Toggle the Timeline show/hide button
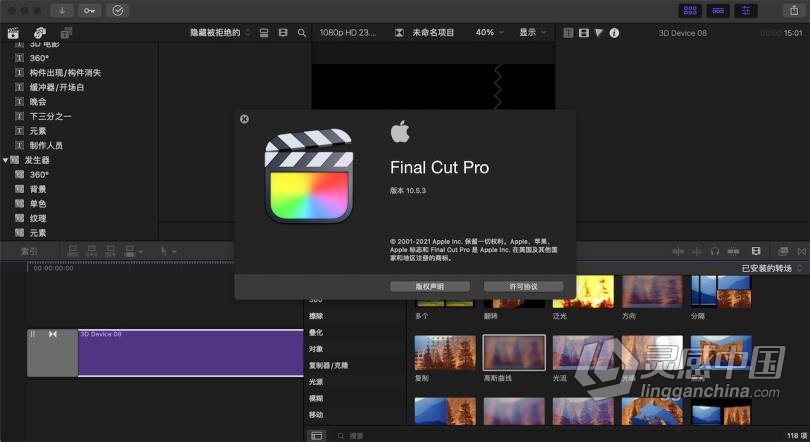The width and height of the screenshot is (810, 442). pos(718,10)
